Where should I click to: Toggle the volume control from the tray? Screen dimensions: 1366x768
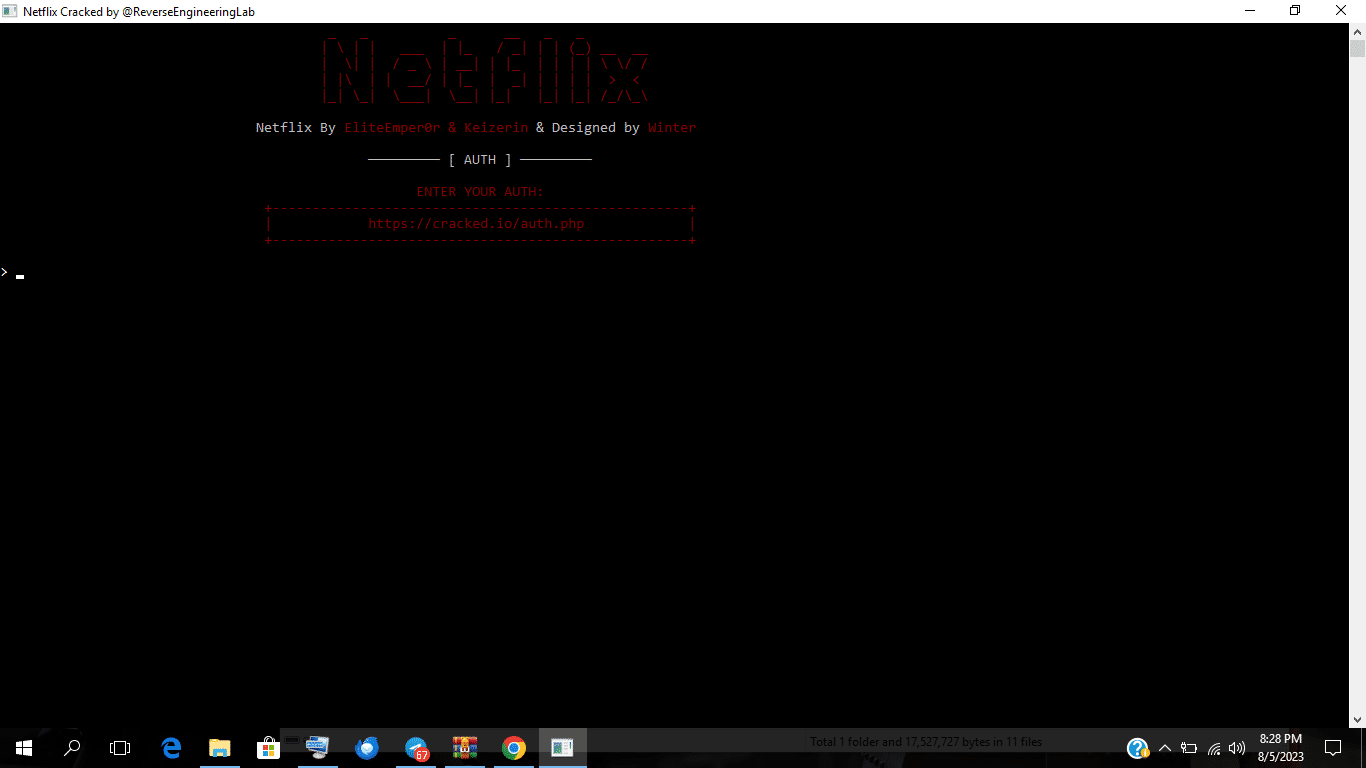[1236, 748]
